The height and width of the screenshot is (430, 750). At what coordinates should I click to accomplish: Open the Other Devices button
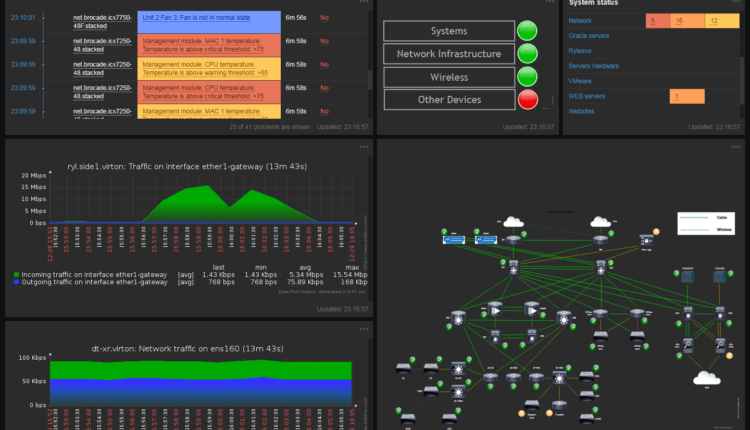pos(449,99)
